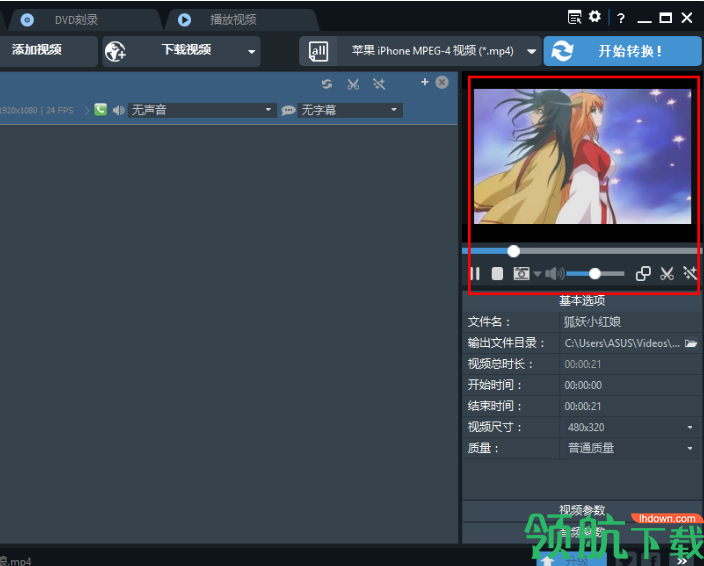This screenshot has width=704, height=566.
Task: Click the plus icon on video item
Action: point(425,82)
